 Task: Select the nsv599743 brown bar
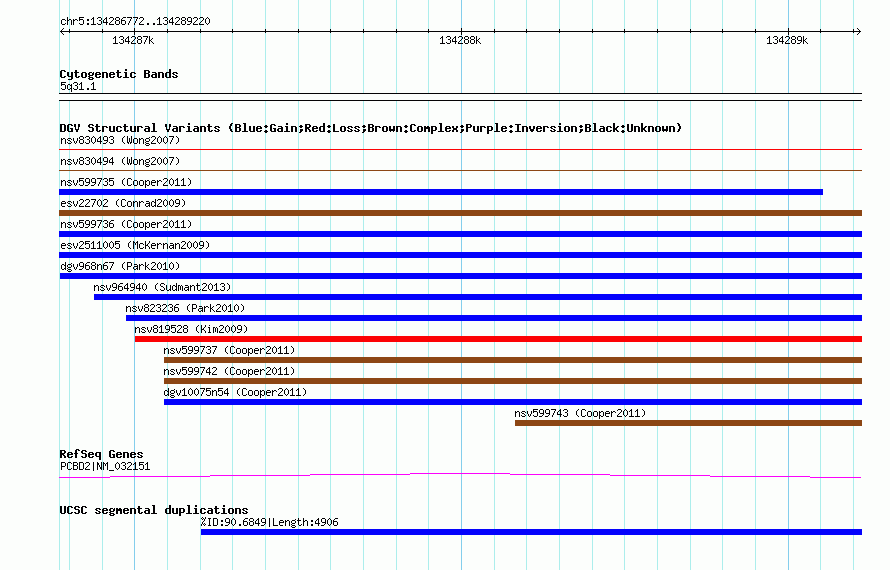click(x=689, y=423)
